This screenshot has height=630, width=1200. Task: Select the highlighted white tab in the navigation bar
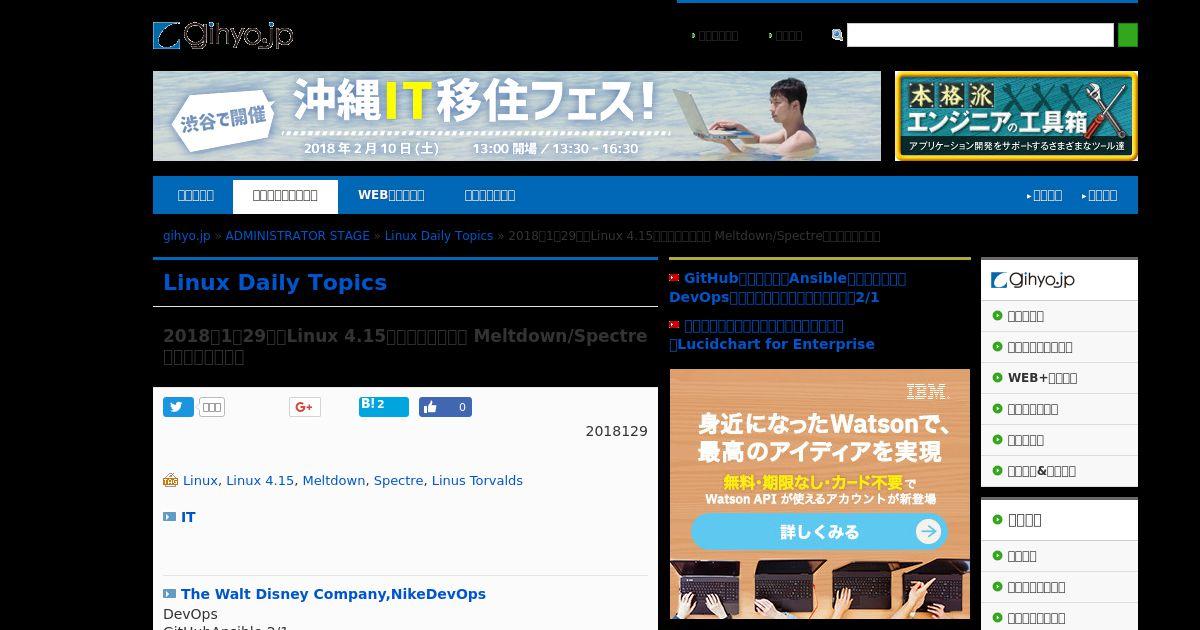point(285,196)
